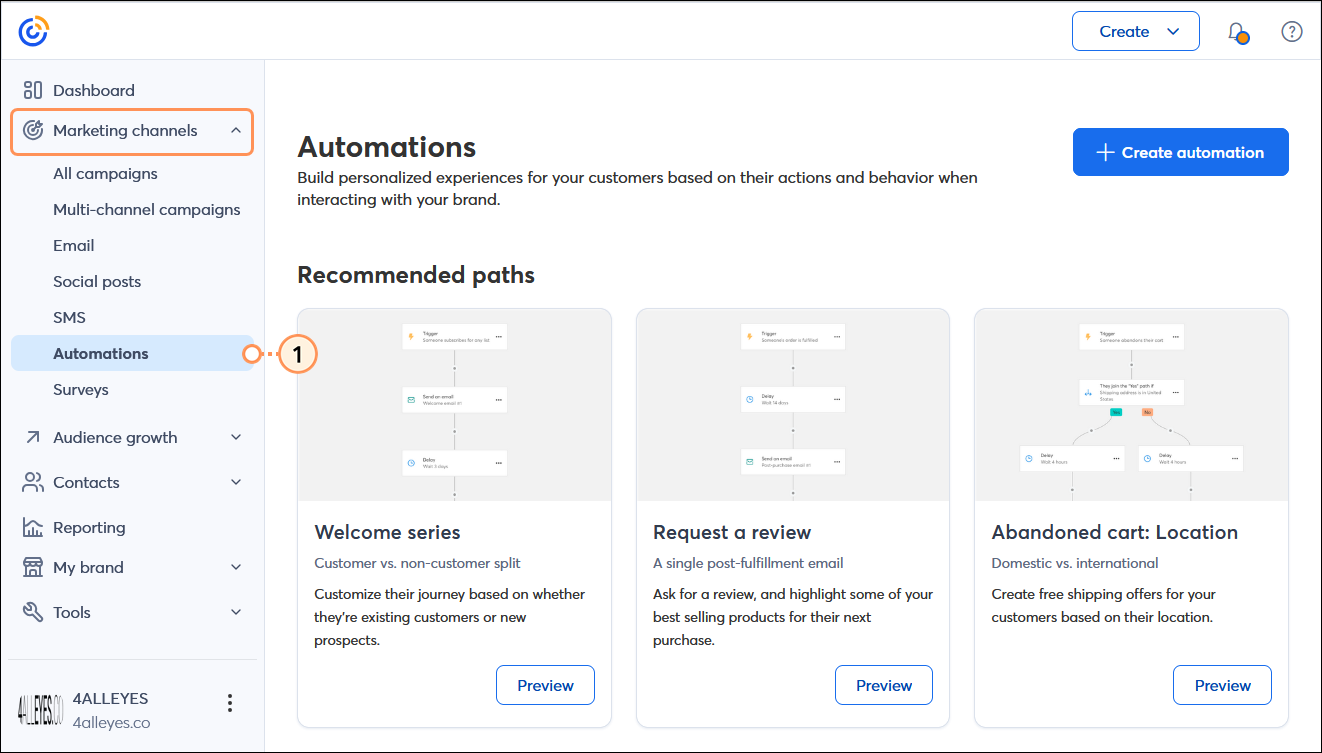Open the Create dropdown button
The height and width of the screenshot is (753, 1322).
tap(1135, 31)
